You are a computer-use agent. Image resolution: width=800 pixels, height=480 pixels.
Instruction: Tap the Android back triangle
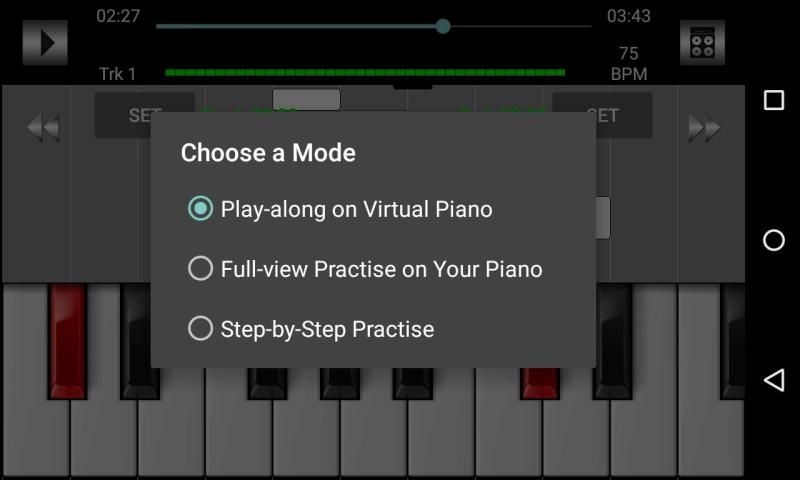click(774, 381)
